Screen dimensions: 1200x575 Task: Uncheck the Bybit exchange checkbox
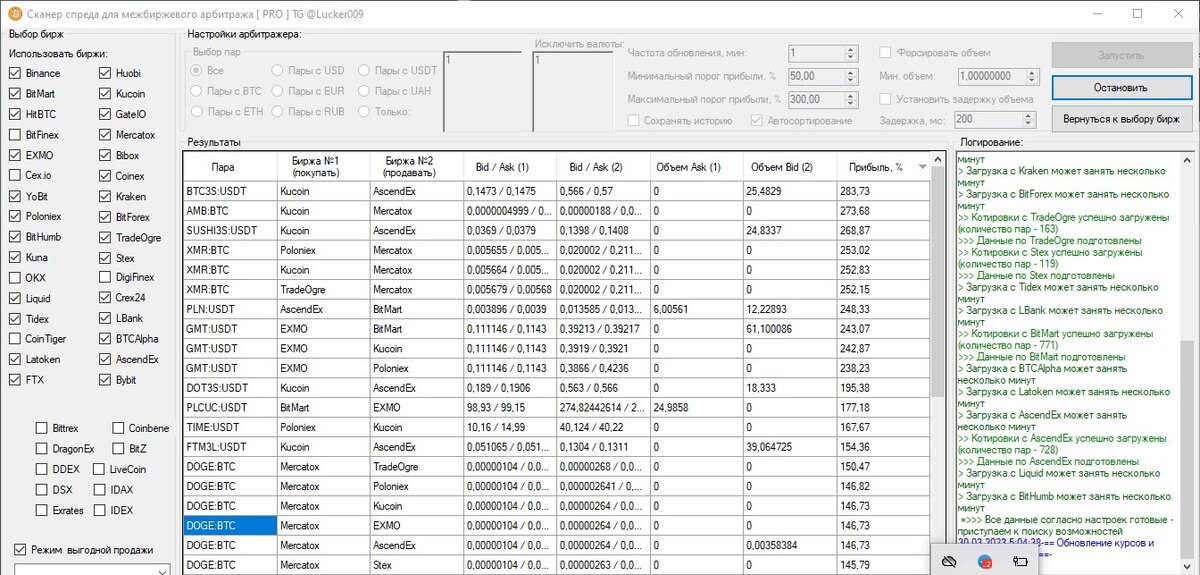coord(105,380)
